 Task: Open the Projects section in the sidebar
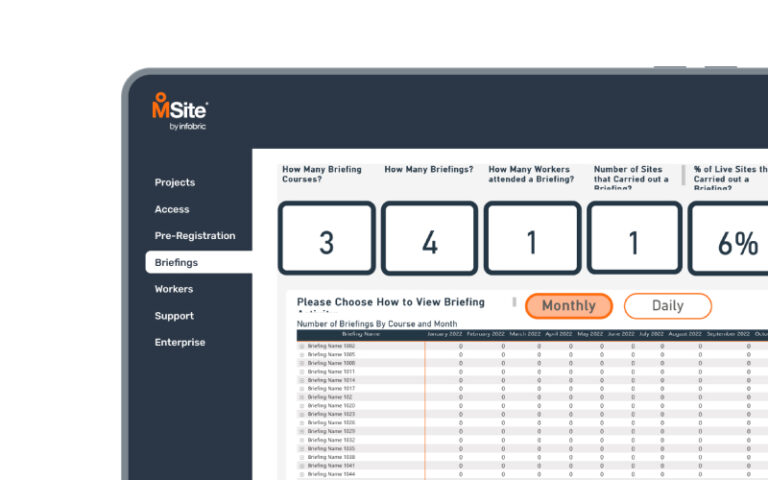tap(175, 182)
